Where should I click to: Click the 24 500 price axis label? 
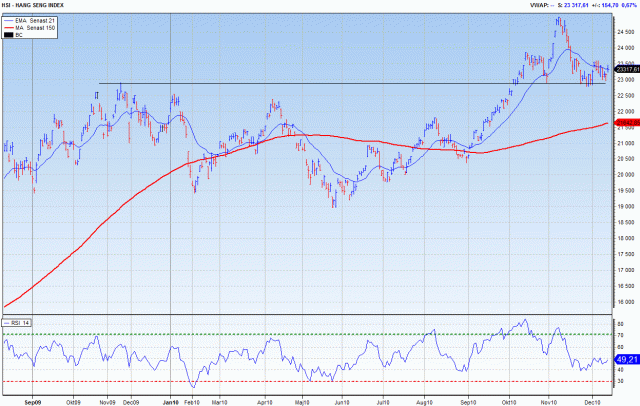point(627,32)
